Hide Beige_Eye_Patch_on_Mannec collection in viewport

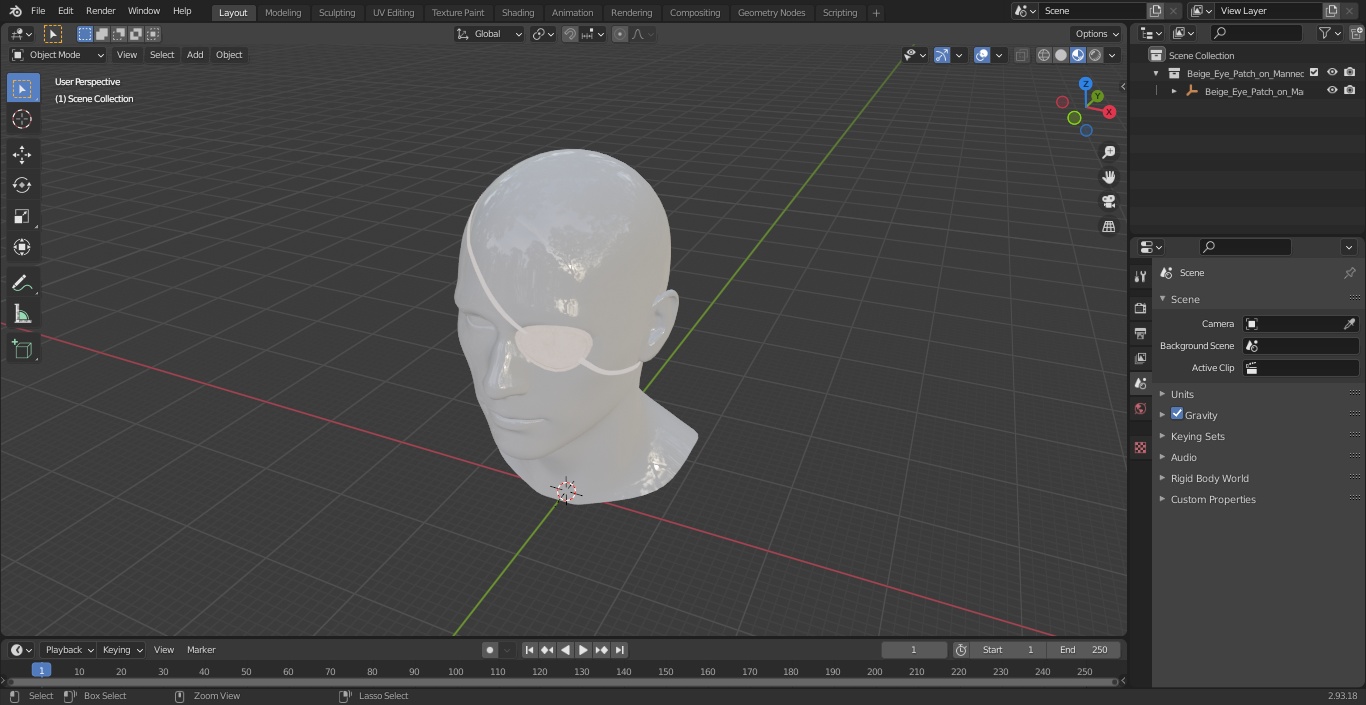pos(1332,73)
